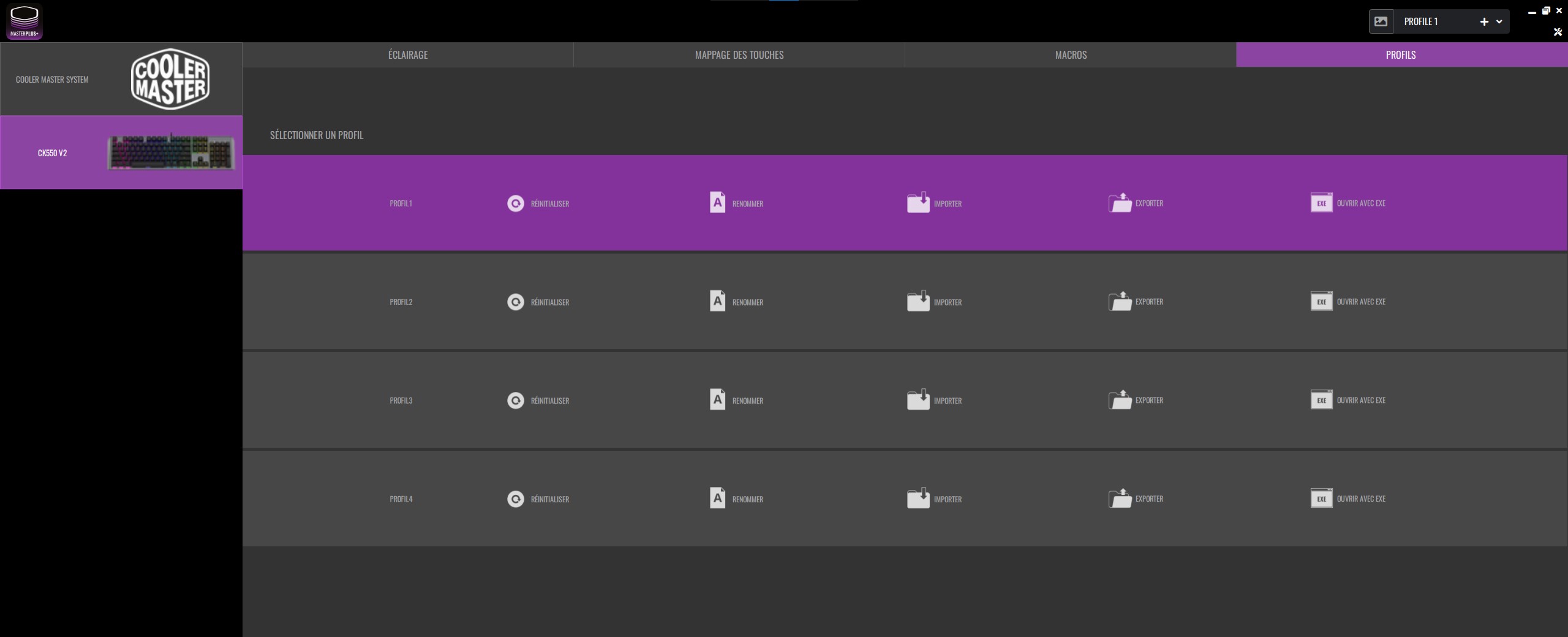The height and width of the screenshot is (637, 1568).
Task: Click the Importer folder icon for Profil3
Action: [x=918, y=400]
